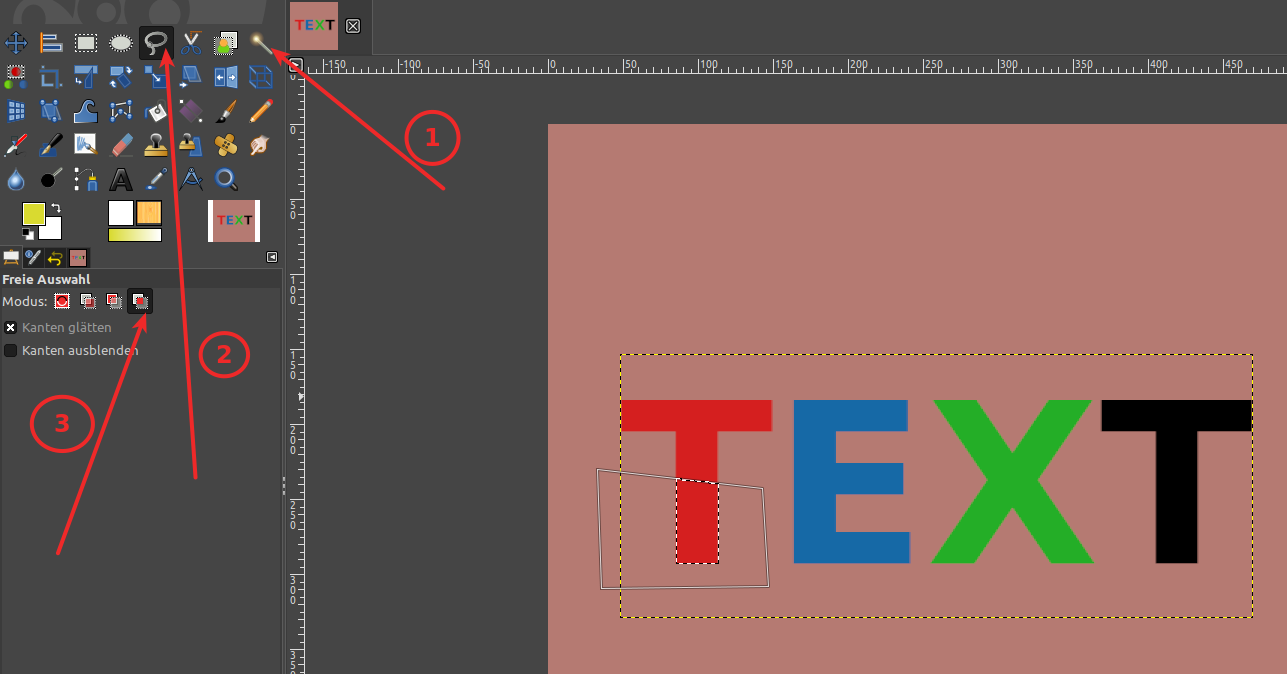The image size is (1287, 674).
Task: Select the Text tool
Action: coord(121,179)
